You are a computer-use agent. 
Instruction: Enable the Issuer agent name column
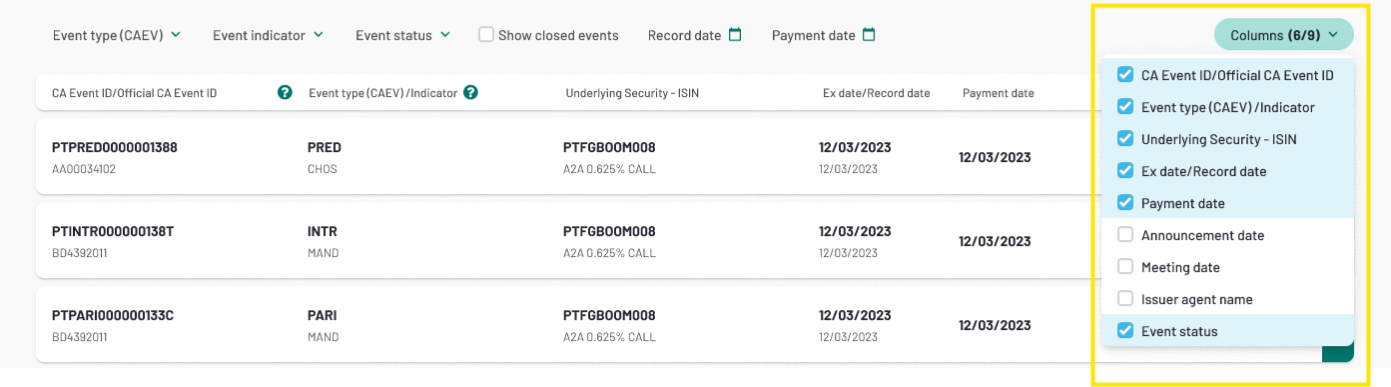point(1125,299)
